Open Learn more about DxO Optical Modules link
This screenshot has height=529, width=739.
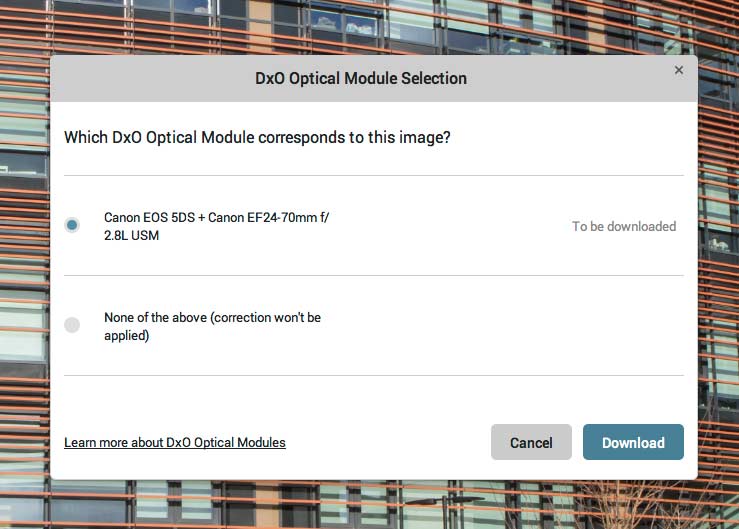pos(175,442)
